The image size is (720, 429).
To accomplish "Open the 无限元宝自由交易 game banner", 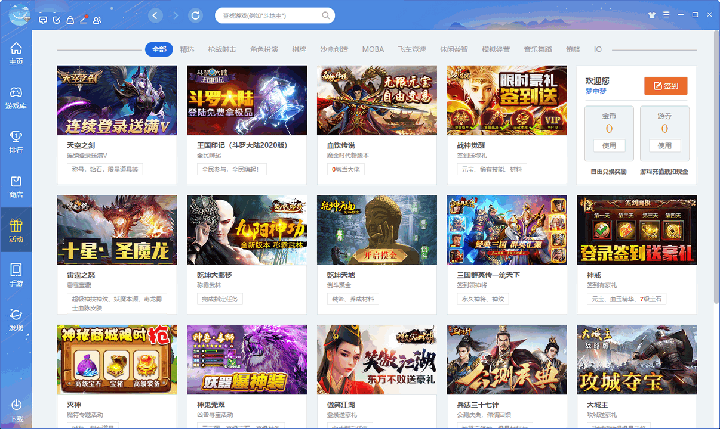I will (x=377, y=100).
